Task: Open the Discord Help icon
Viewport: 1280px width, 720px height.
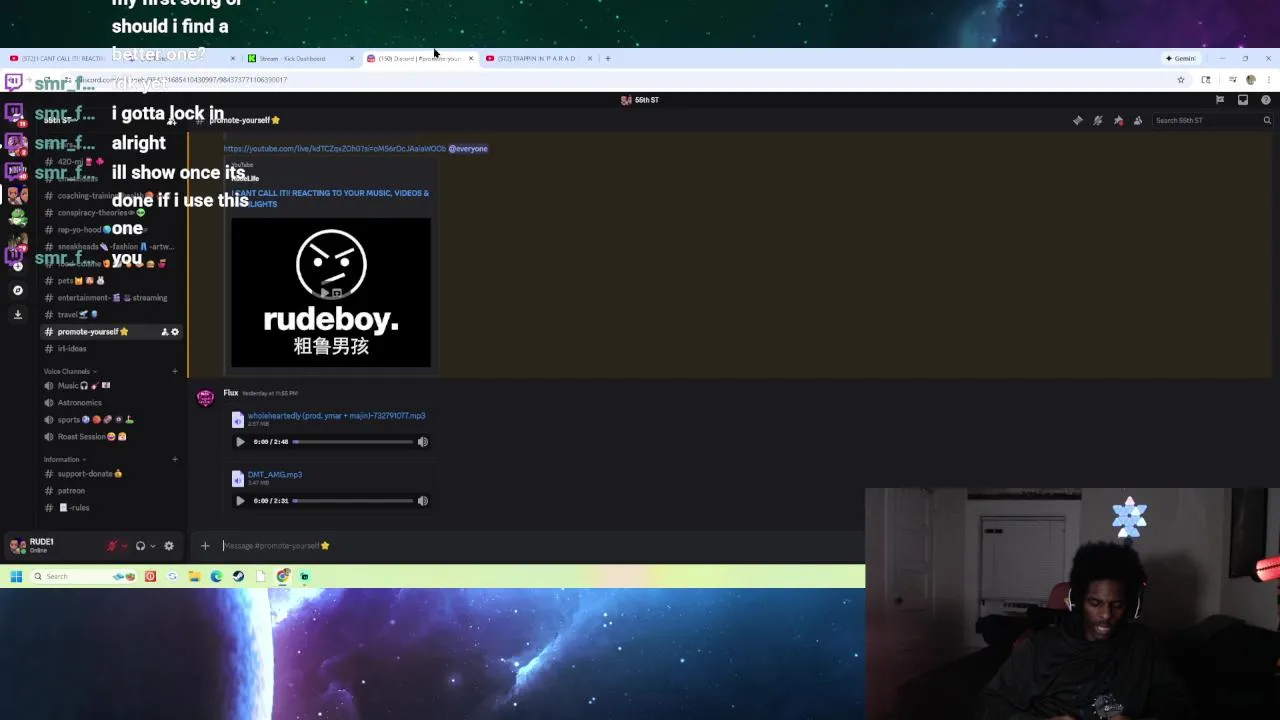Action: [x=1265, y=100]
